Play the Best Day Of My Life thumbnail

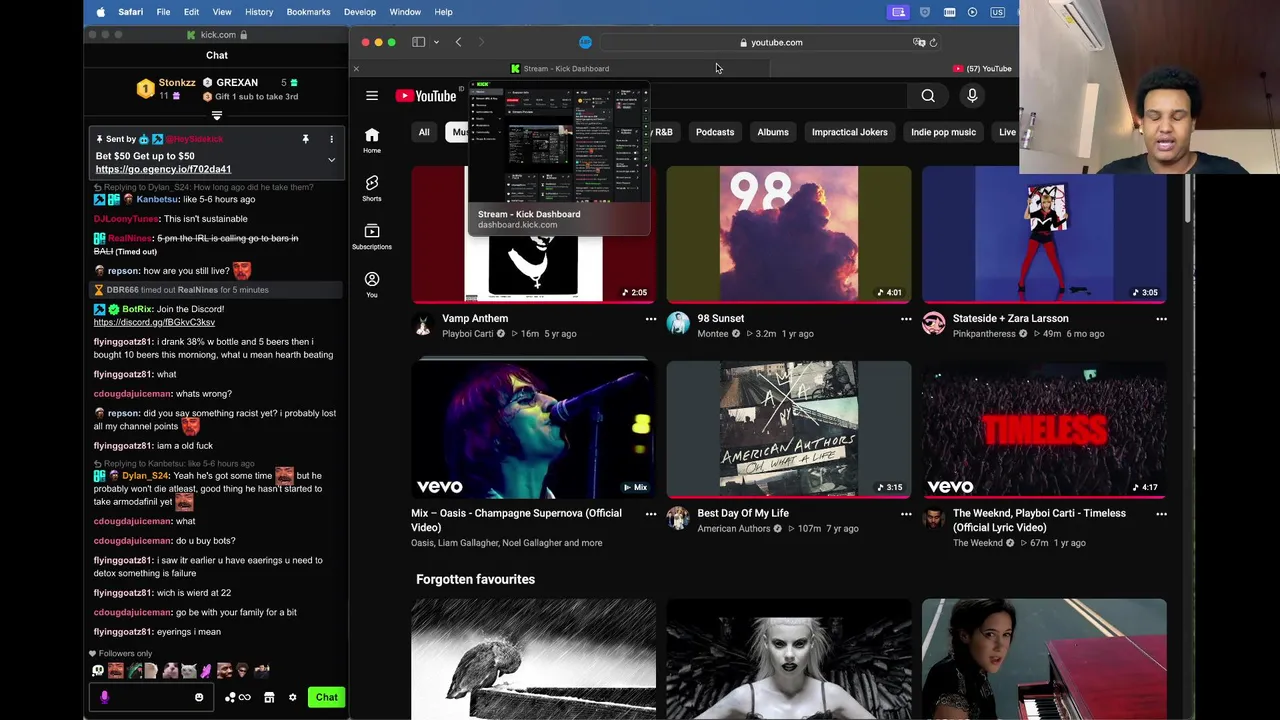click(789, 429)
